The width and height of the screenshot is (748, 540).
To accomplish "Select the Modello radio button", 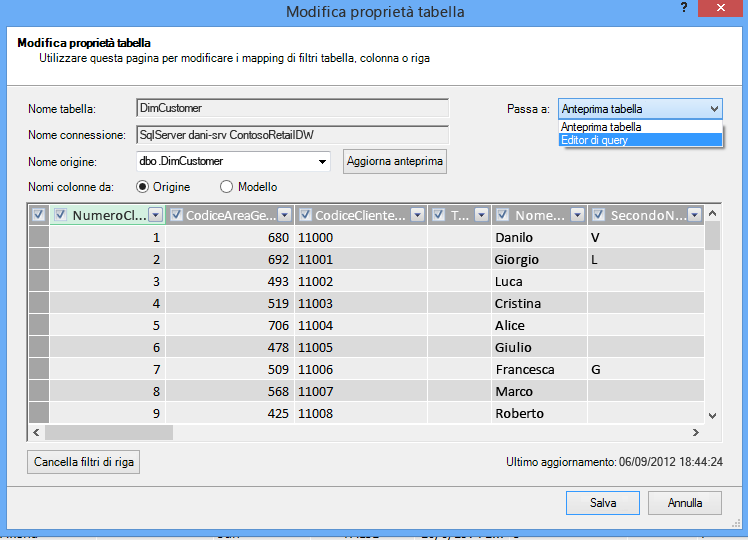I will tap(226, 187).
